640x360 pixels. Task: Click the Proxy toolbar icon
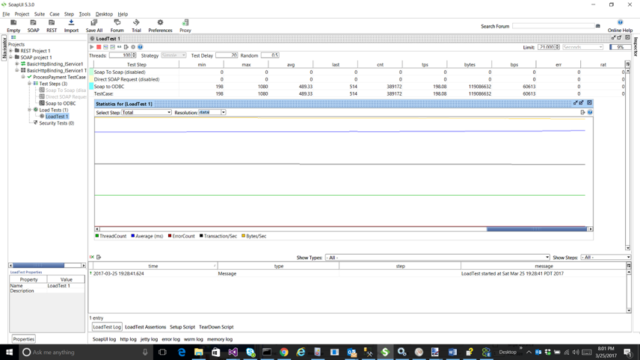pos(185,23)
